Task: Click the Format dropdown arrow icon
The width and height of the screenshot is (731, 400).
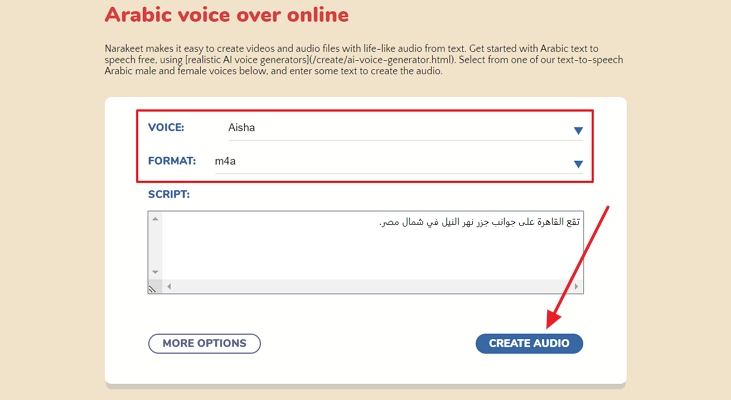Action: point(578,164)
